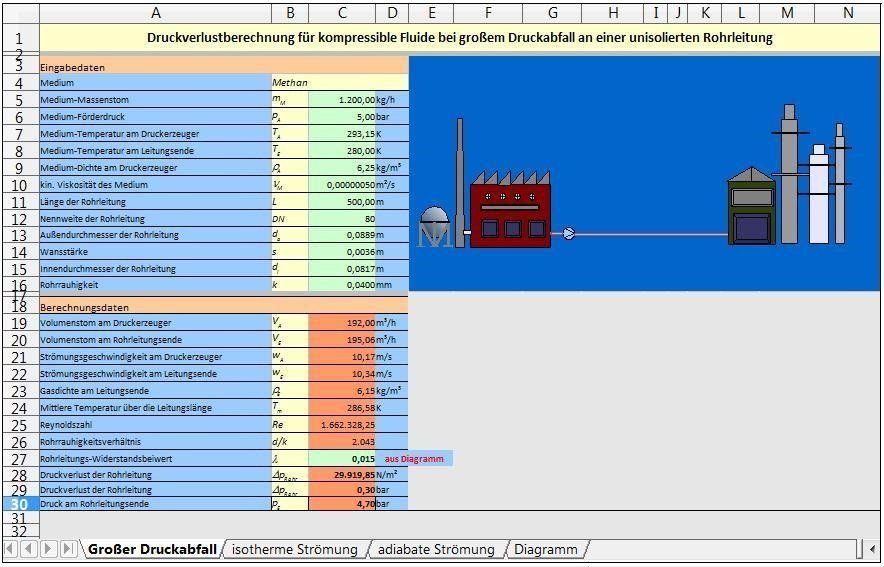The width and height of the screenshot is (884, 567).
Task: Click Reynoldszahl value 1.662.328,25
Action: click(x=342, y=425)
